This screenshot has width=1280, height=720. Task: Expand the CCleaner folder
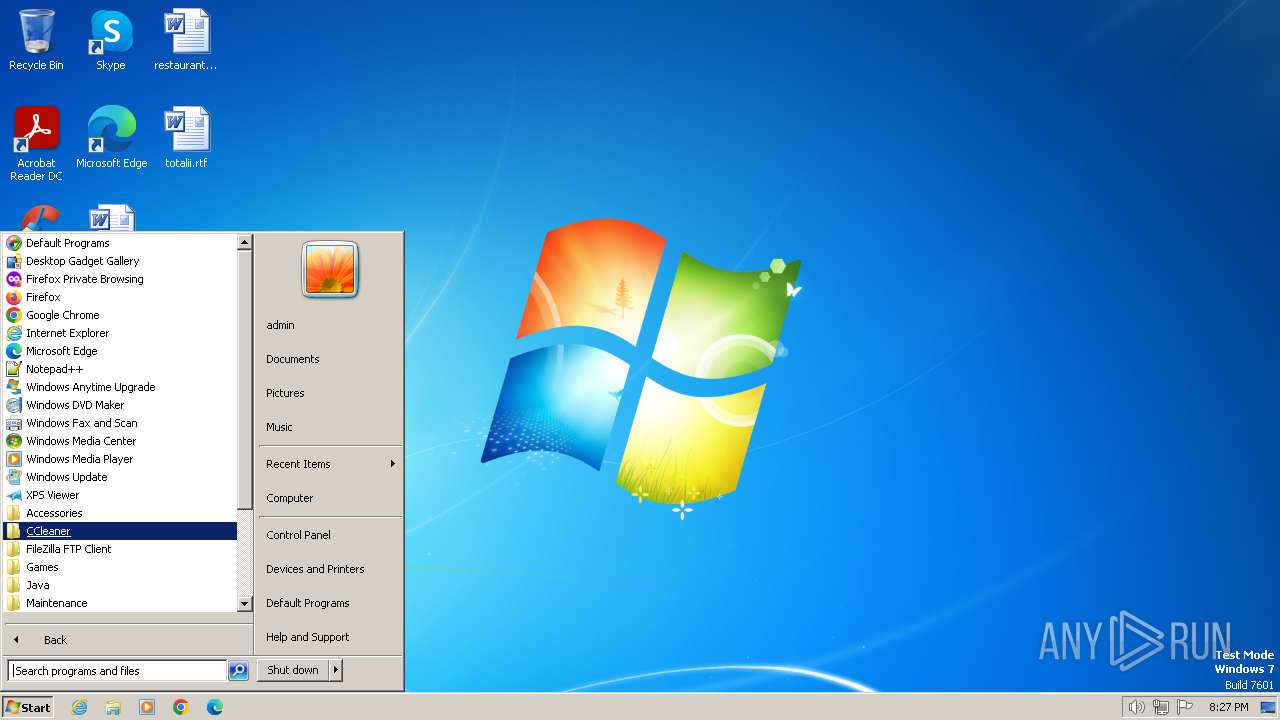pyautogui.click(x=120, y=531)
